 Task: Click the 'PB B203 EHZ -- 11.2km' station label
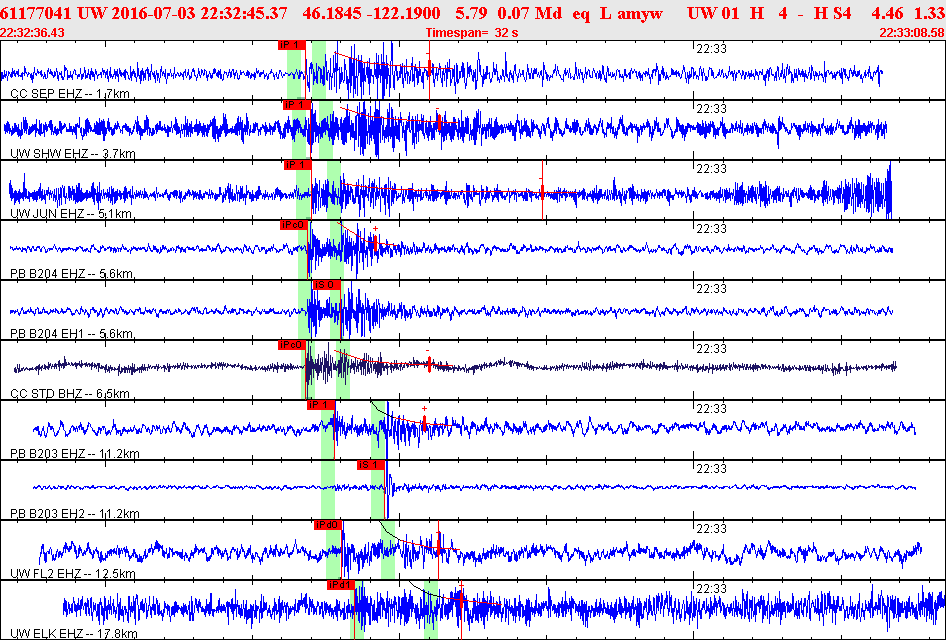[x=75, y=454]
